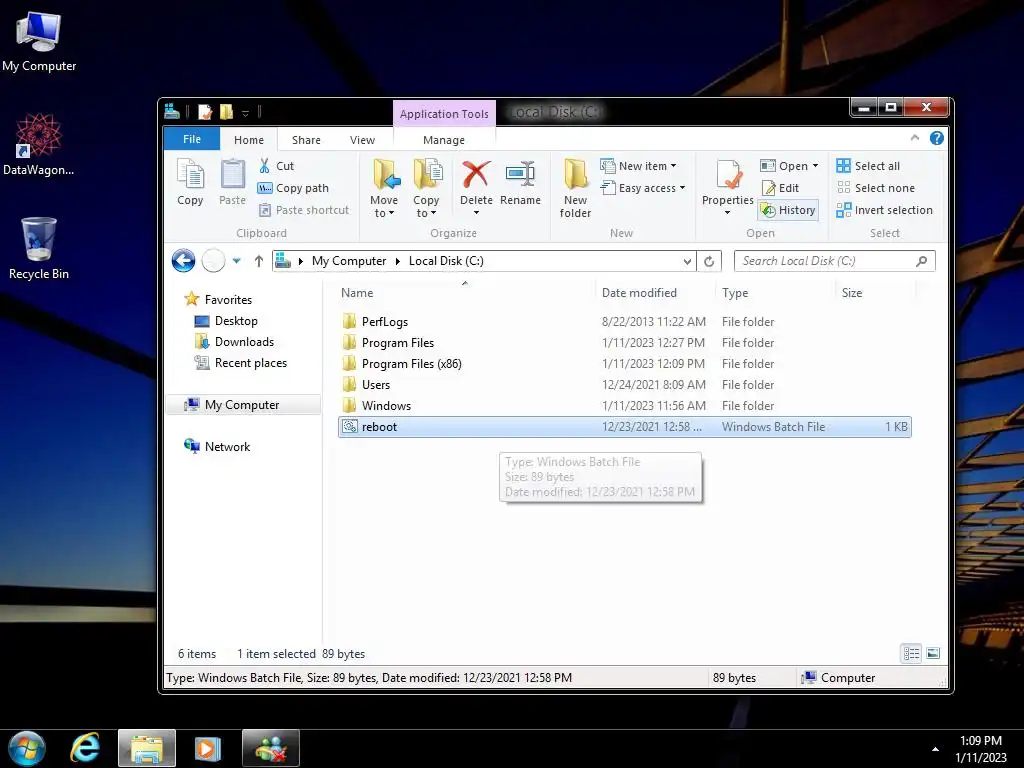This screenshot has height=768, width=1024.
Task: Open the Properties dropdown arrow
Action: 728,213
